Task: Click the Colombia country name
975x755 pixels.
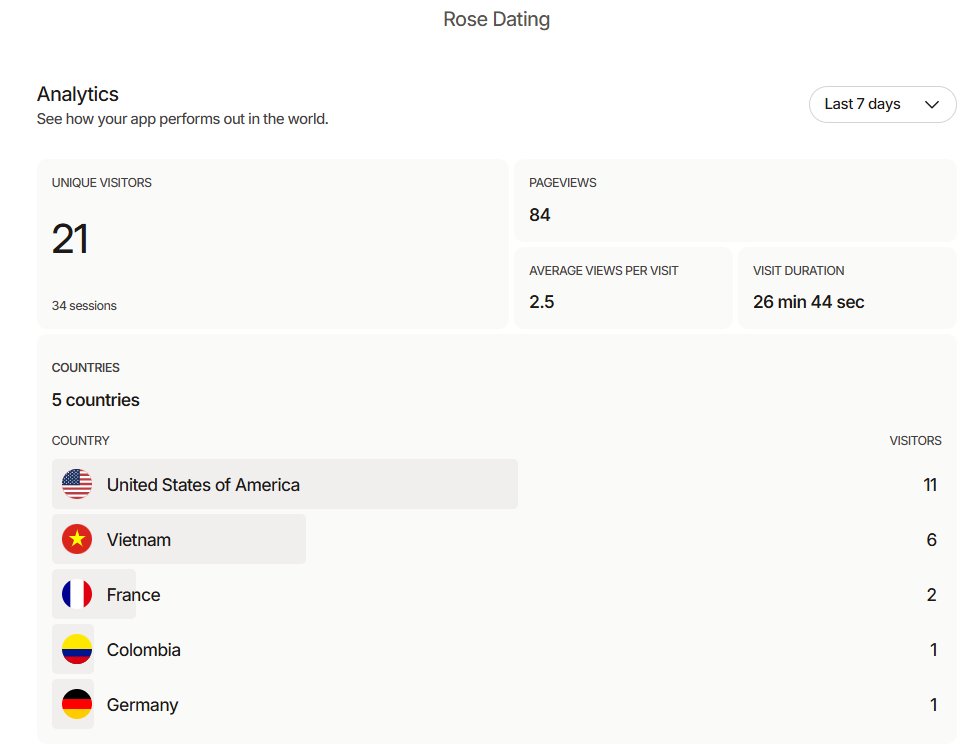Action: point(144,650)
